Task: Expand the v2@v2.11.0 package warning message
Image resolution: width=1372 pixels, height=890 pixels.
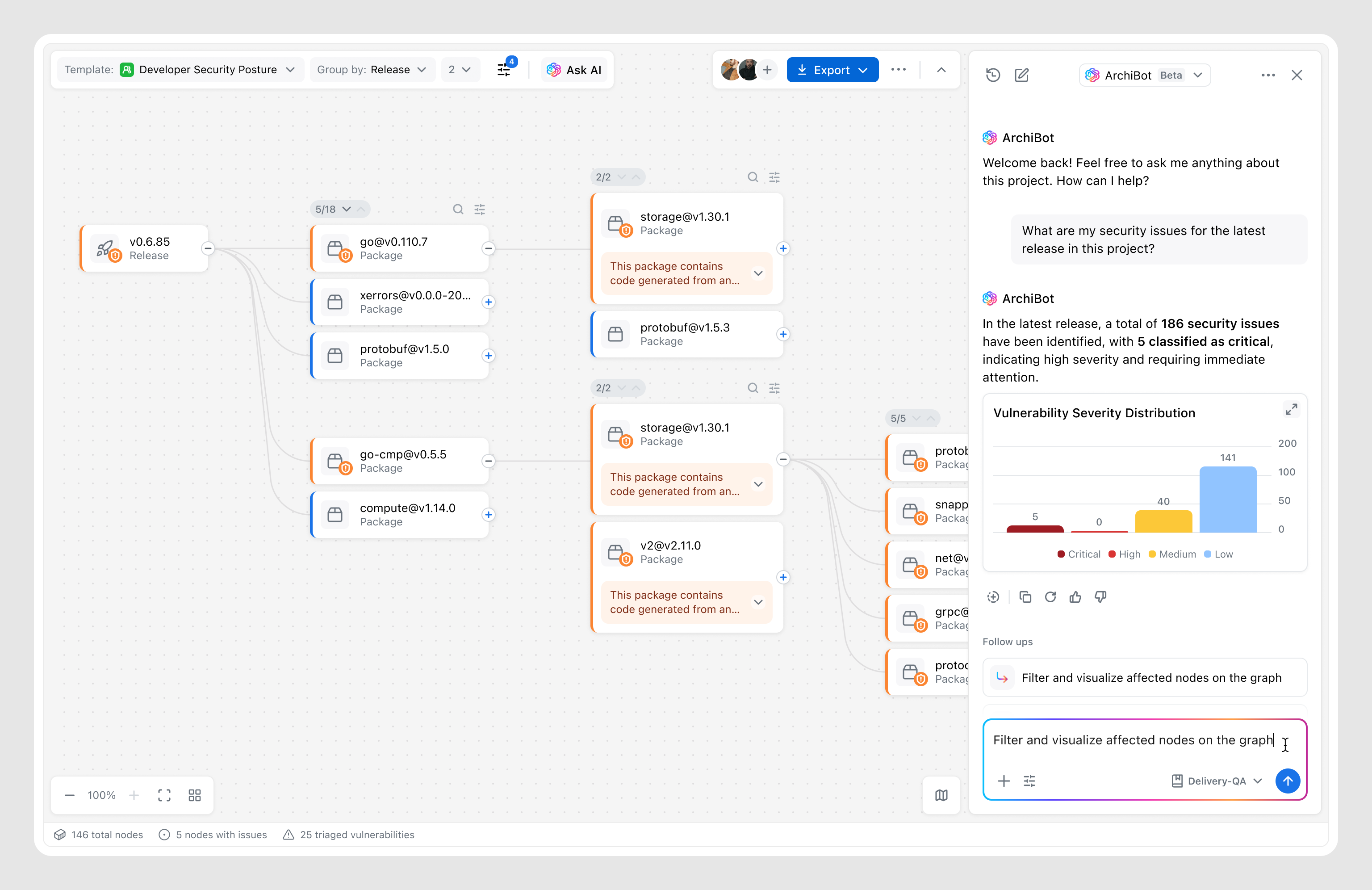Action: coord(758,602)
